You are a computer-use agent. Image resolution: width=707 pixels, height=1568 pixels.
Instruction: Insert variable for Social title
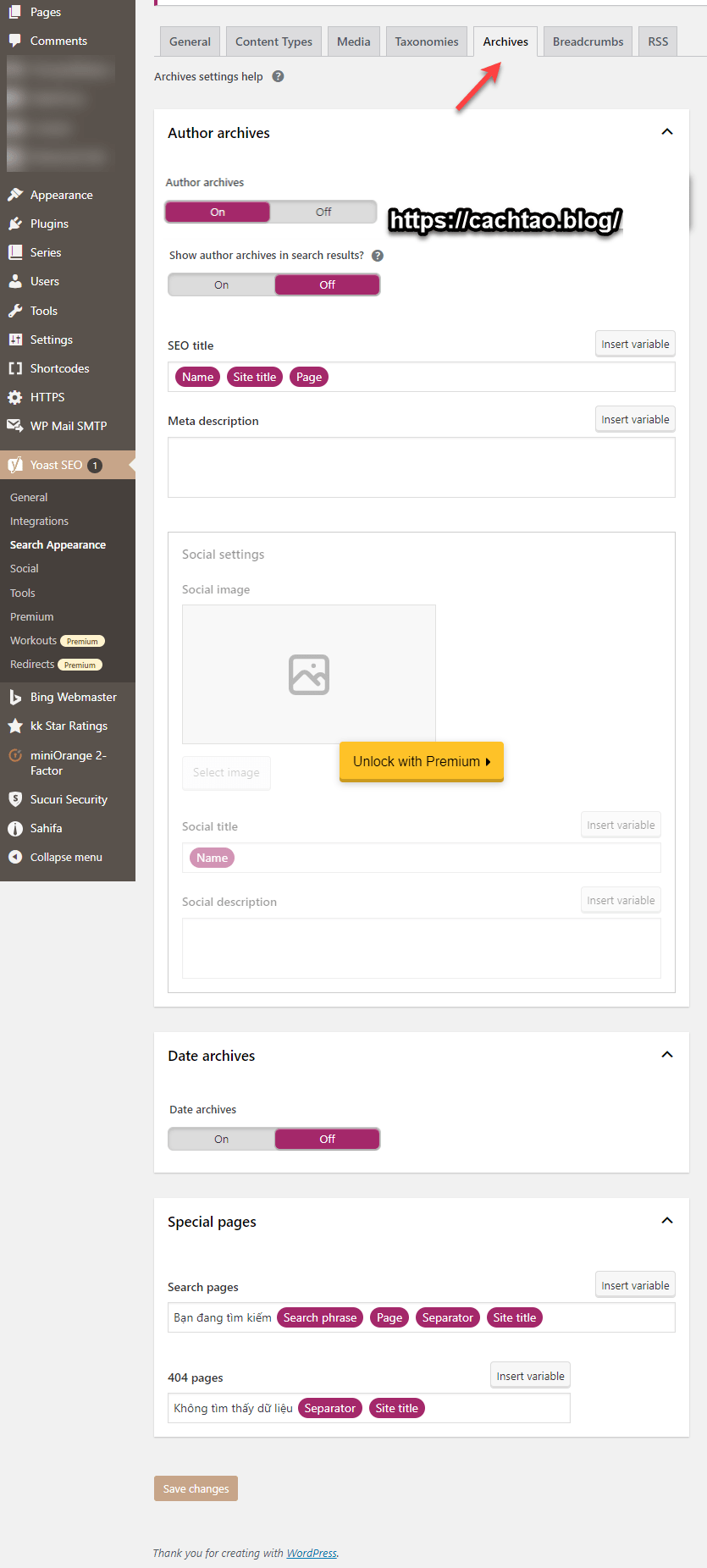pos(621,825)
